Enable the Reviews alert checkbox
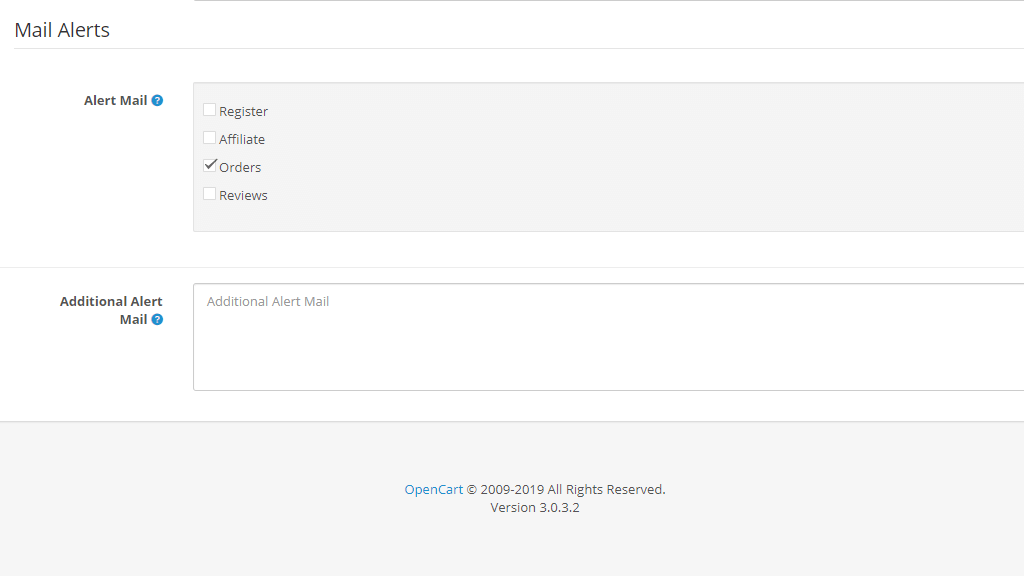Image resolution: width=1024 pixels, height=576 pixels. point(210,194)
